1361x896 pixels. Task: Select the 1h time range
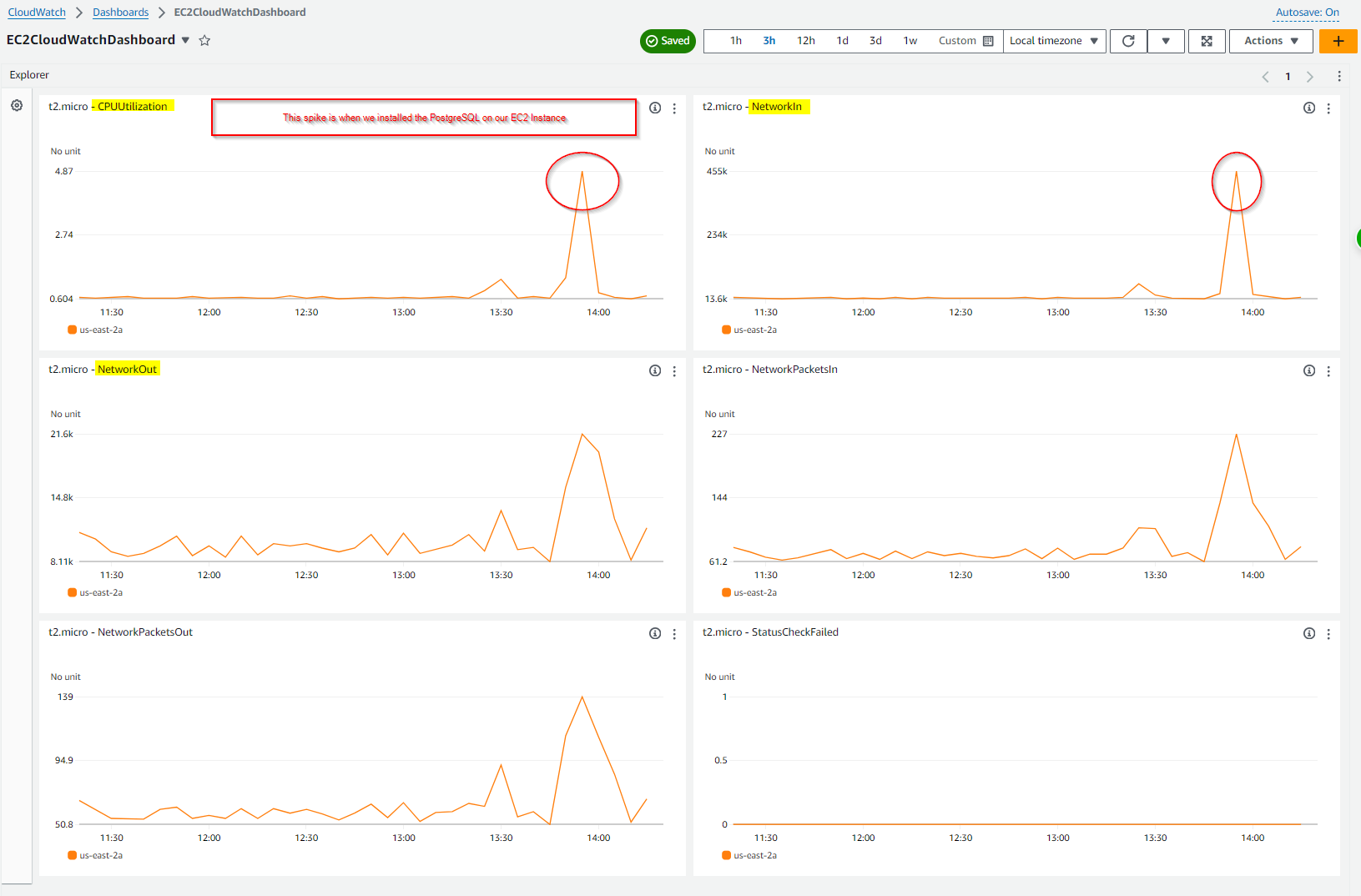coord(736,41)
